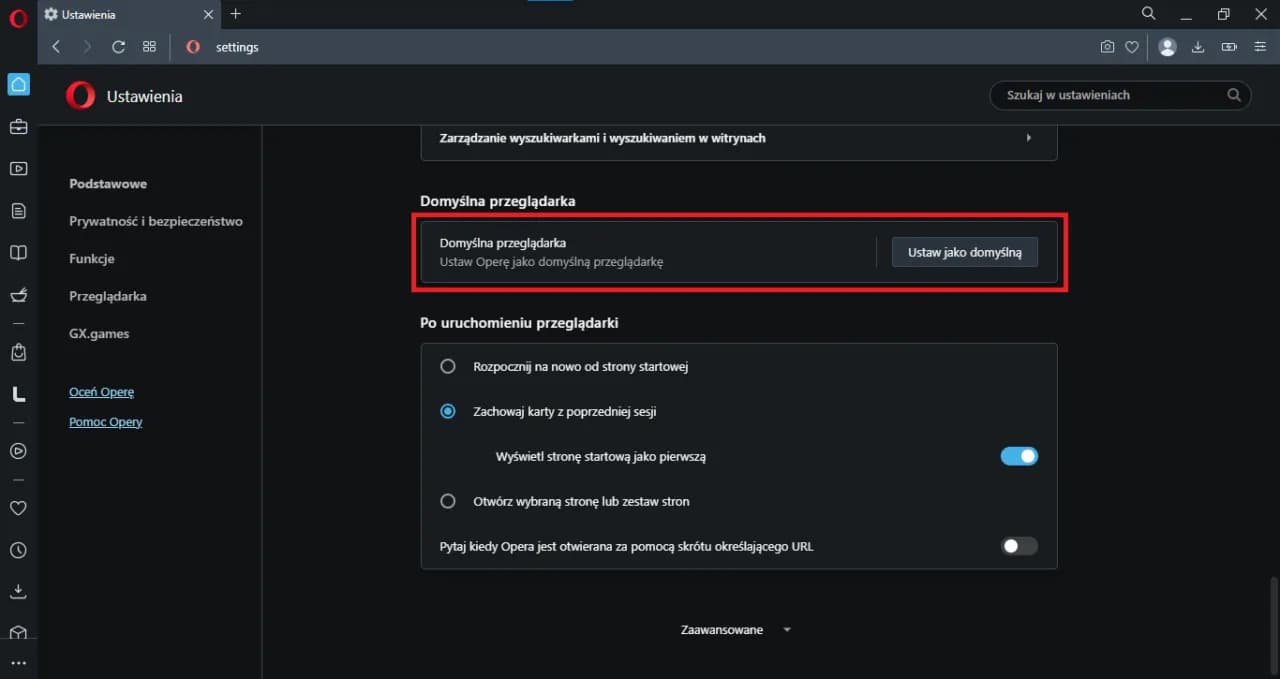
Task: Open bookmarks book icon in the sidebar
Action: point(18,252)
